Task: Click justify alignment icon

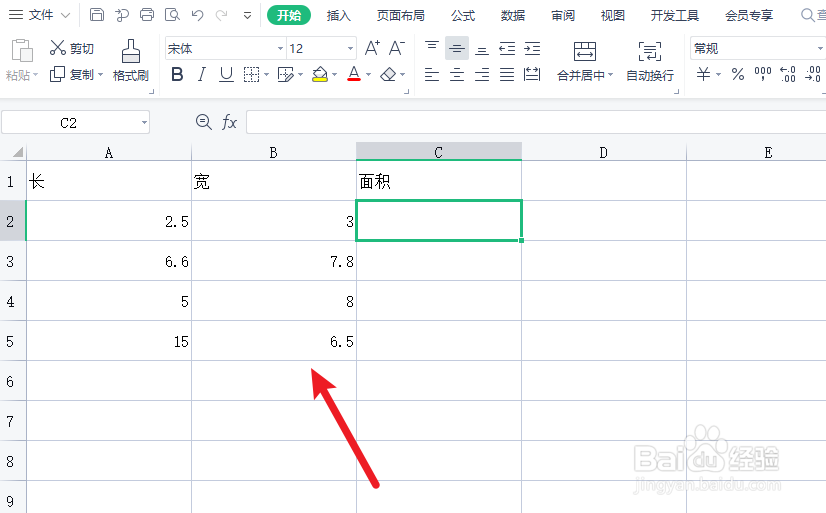Action: 507,75
